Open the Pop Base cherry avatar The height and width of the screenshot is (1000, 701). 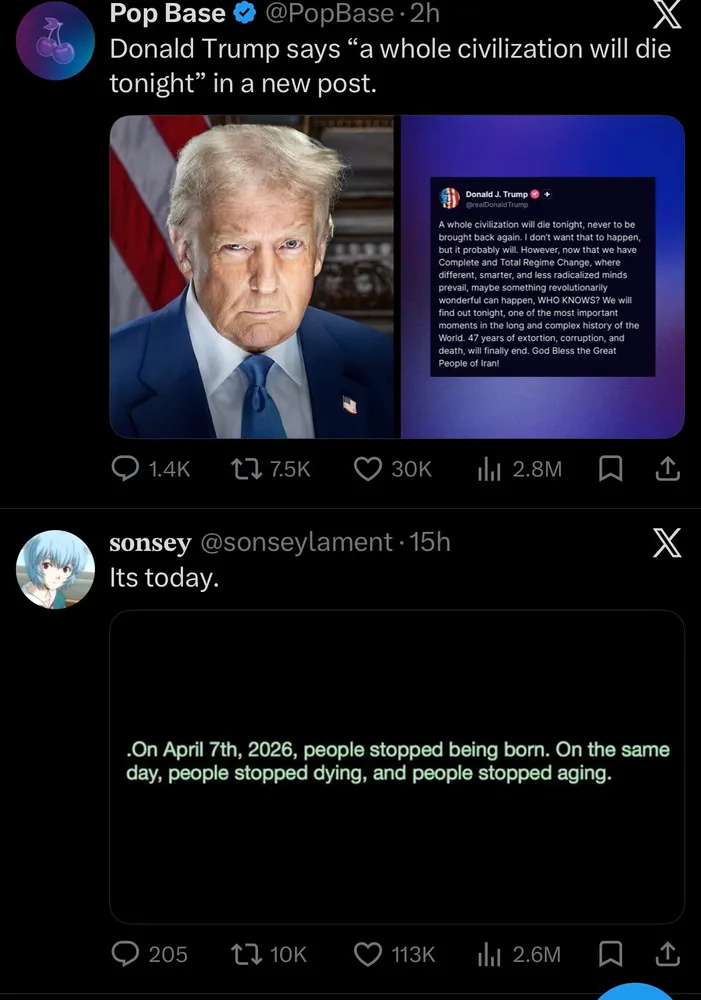(x=55, y=40)
